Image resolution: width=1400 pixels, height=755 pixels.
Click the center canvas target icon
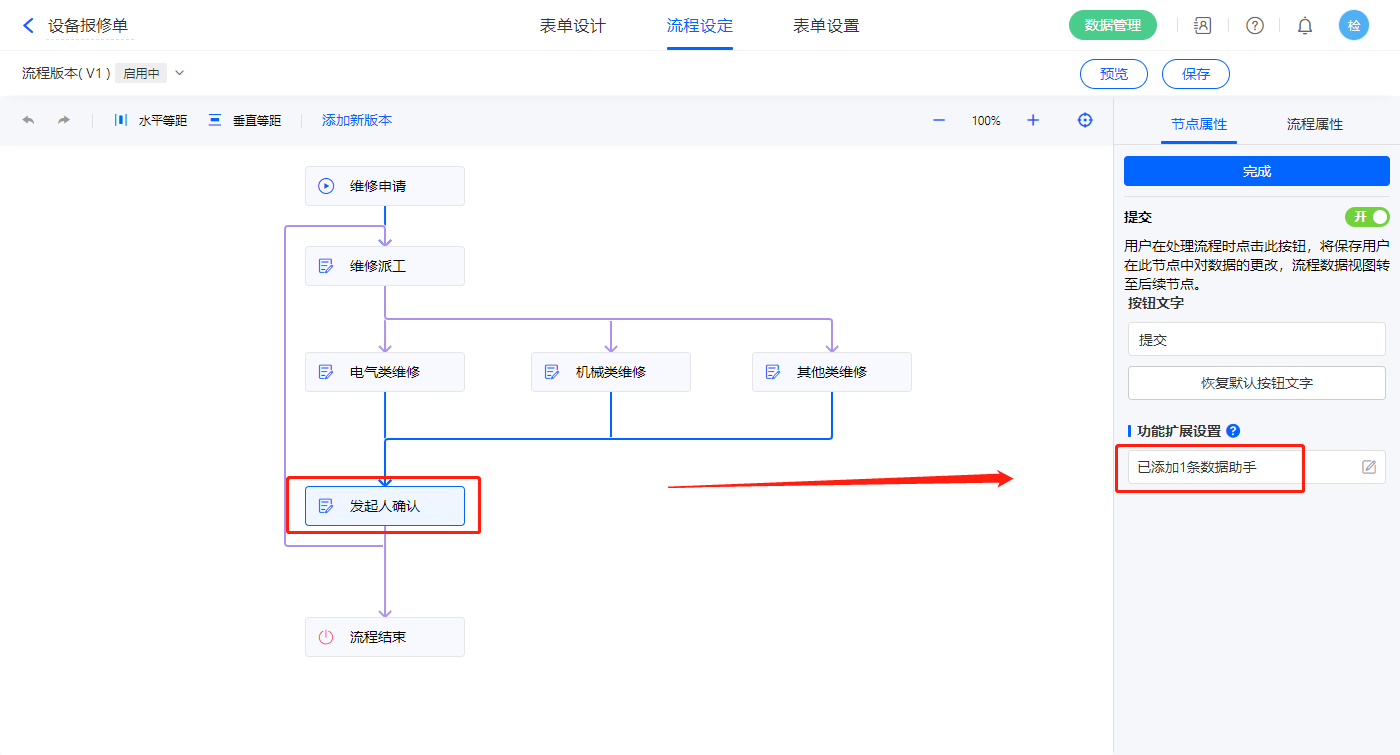pyautogui.click(x=1085, y=120)
